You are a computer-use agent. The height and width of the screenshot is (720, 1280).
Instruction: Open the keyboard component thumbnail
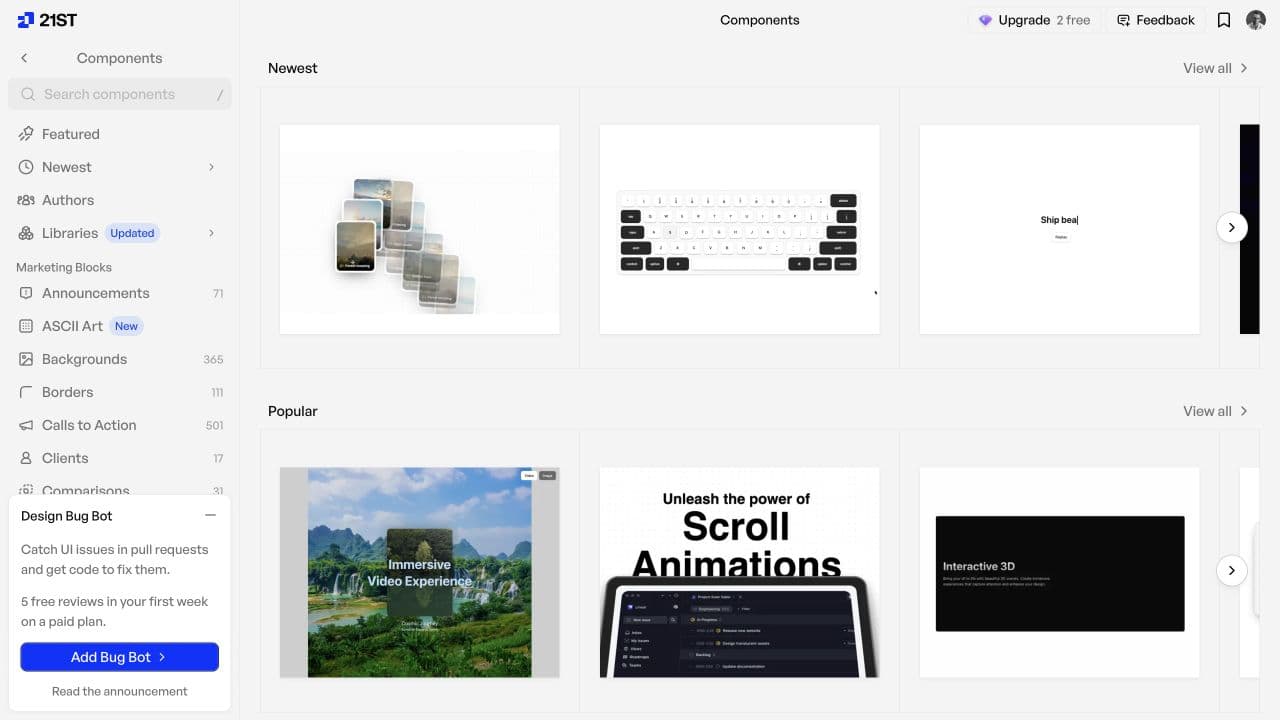[x=740, y=229]
